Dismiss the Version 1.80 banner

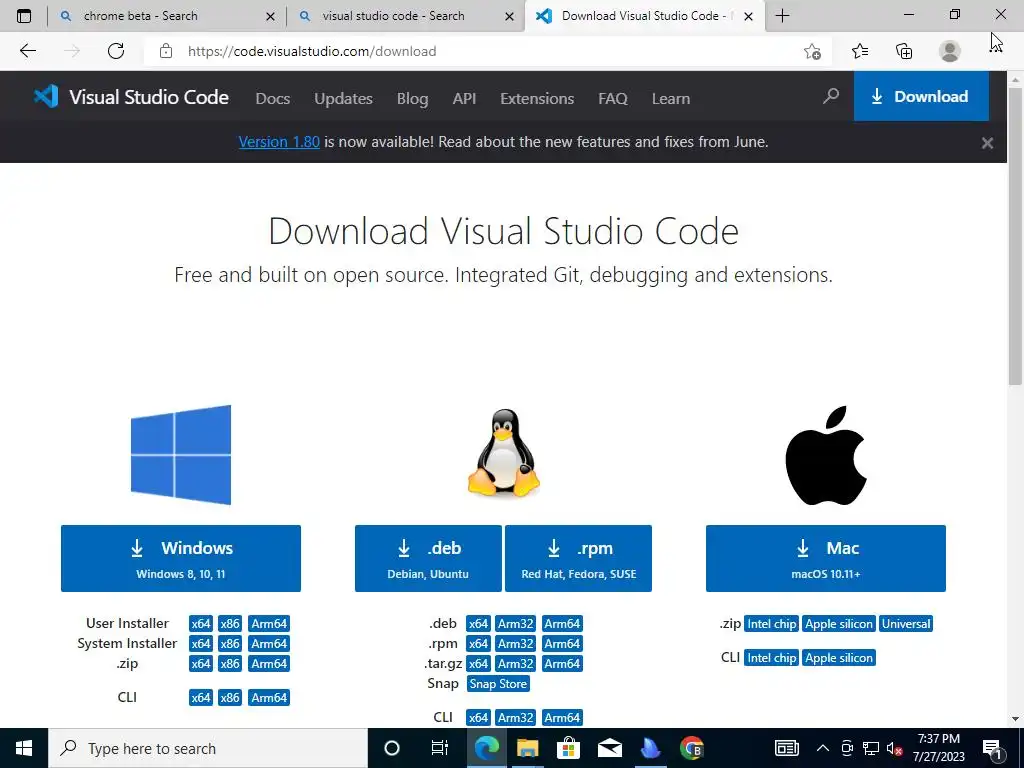point(987,143)
